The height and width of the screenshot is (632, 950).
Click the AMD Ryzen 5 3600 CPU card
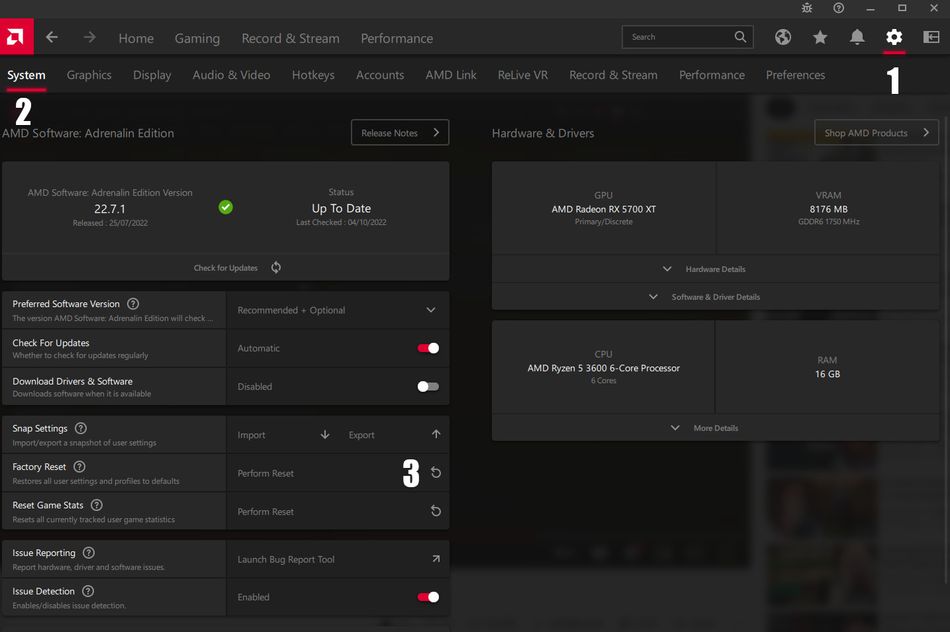[x=603, y=367]
